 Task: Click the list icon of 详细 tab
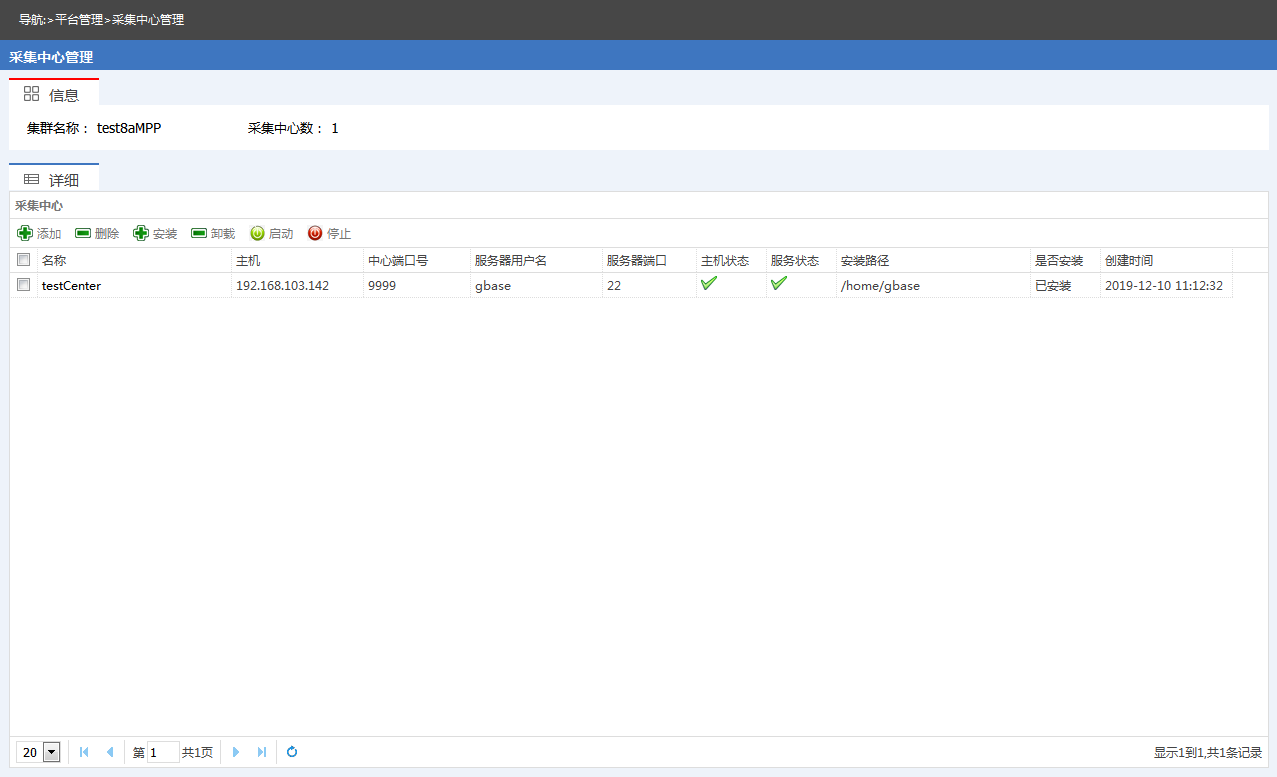[x=31, y=179]
